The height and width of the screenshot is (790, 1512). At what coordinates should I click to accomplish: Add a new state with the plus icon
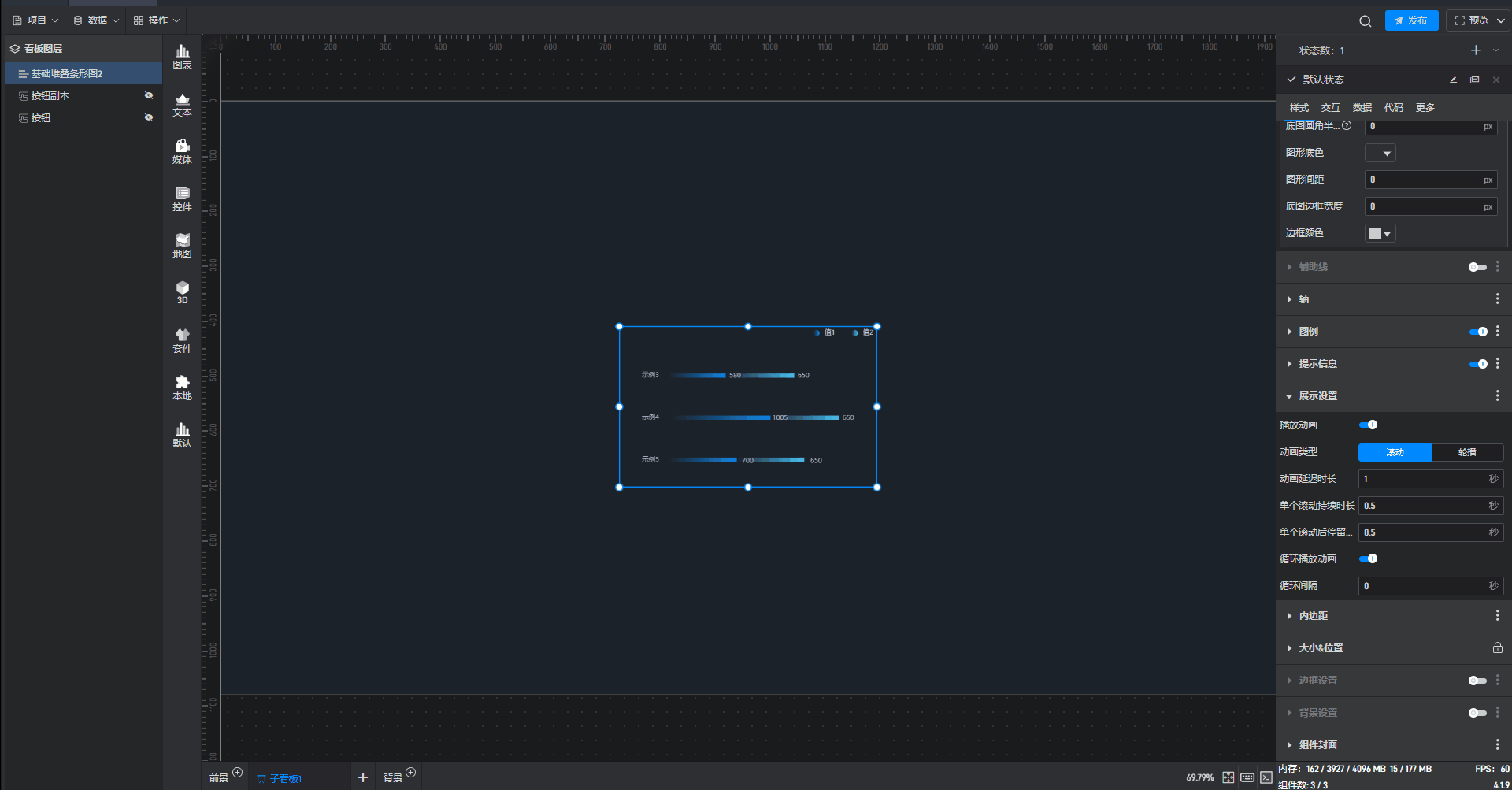click(1476, 50)
